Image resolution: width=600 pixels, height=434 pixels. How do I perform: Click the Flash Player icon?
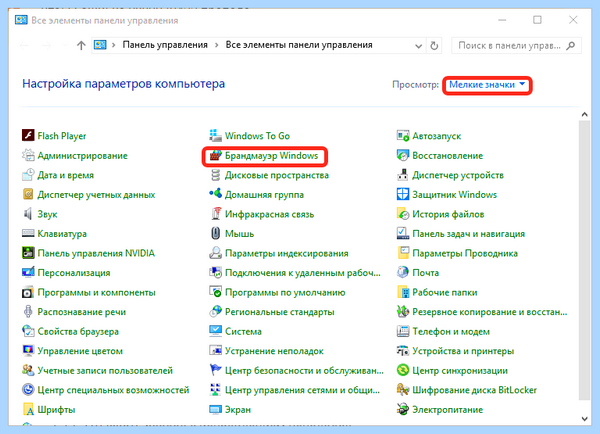pyautogui.click(x=28, y=135)
